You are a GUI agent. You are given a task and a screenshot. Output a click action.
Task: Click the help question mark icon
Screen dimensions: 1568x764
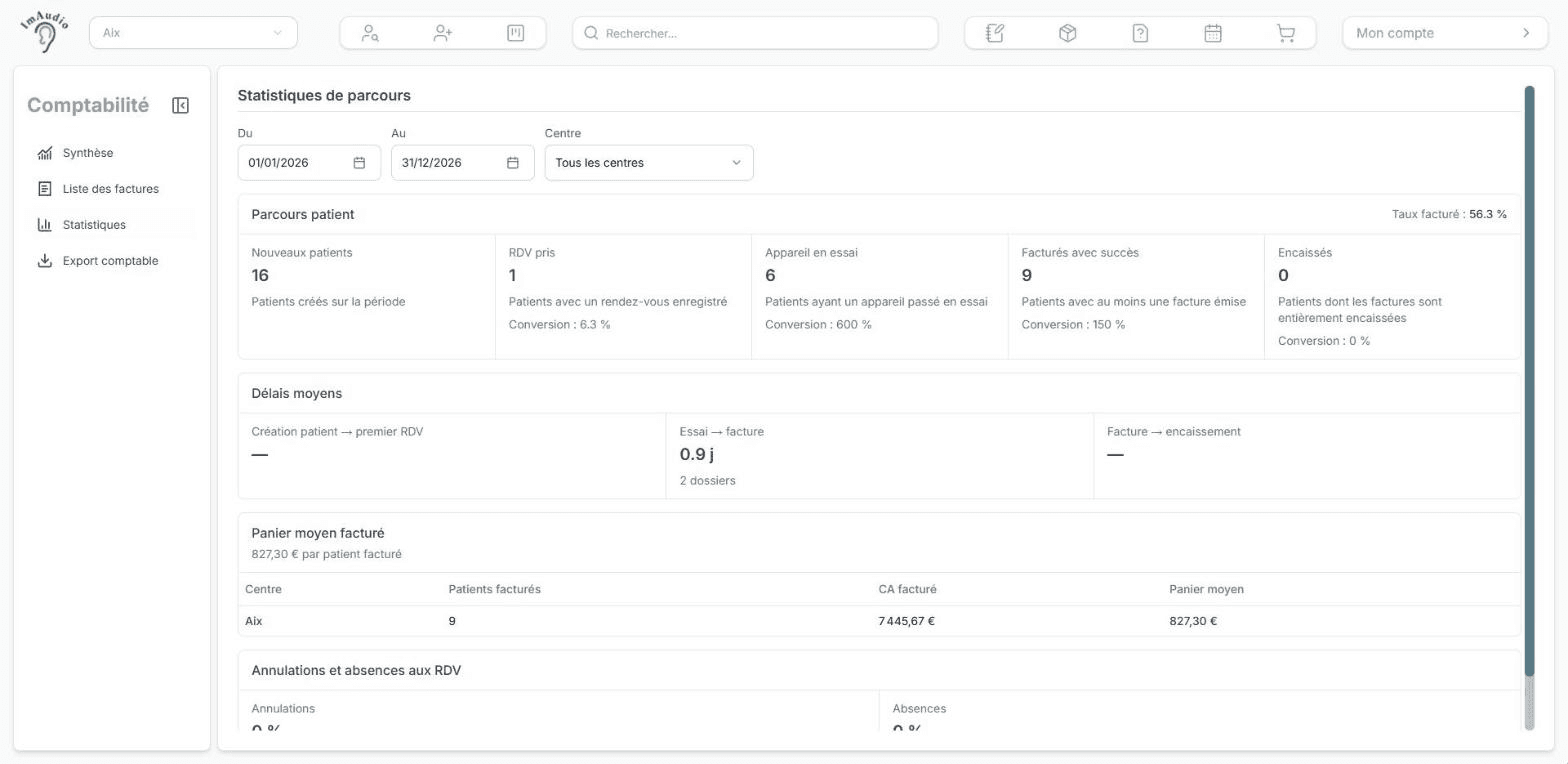1140,33
